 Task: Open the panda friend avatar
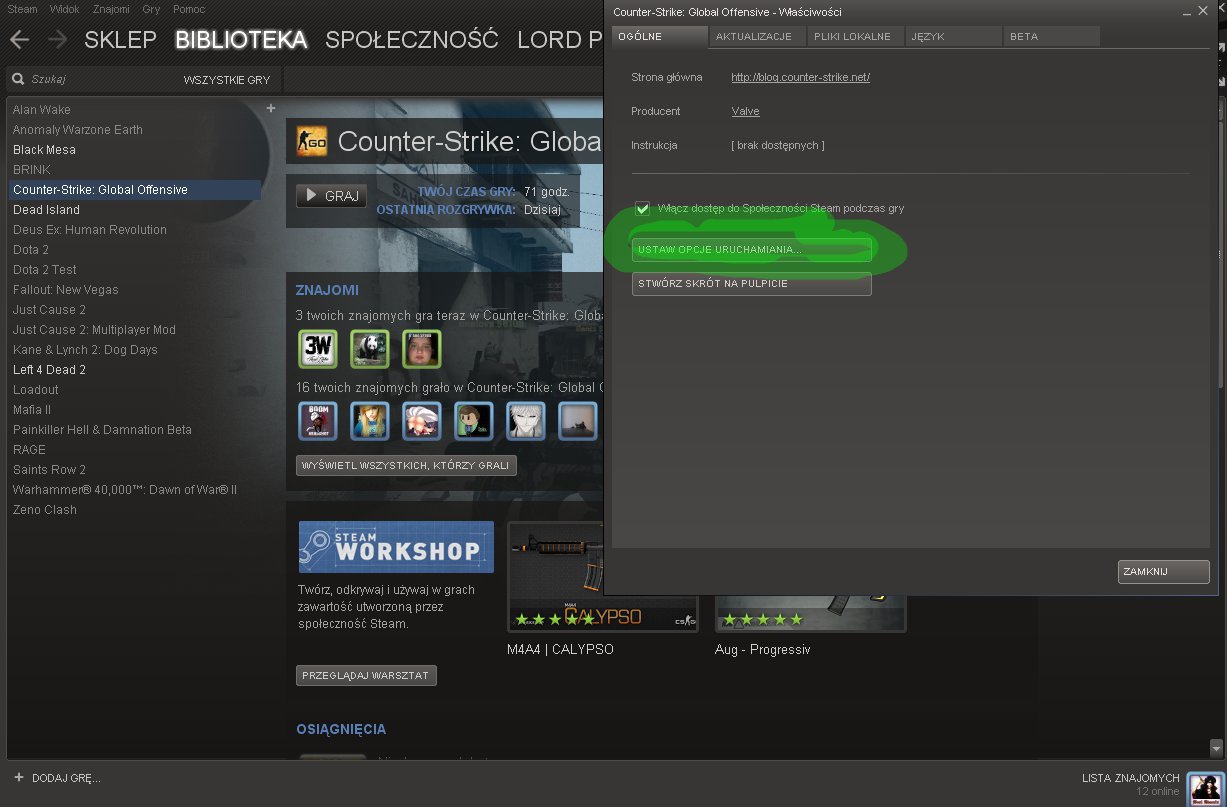click(369, 349)
